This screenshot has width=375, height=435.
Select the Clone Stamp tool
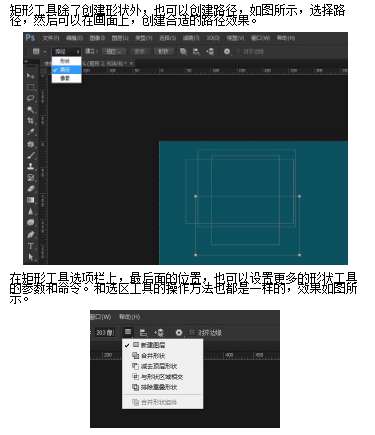(31, 166)
